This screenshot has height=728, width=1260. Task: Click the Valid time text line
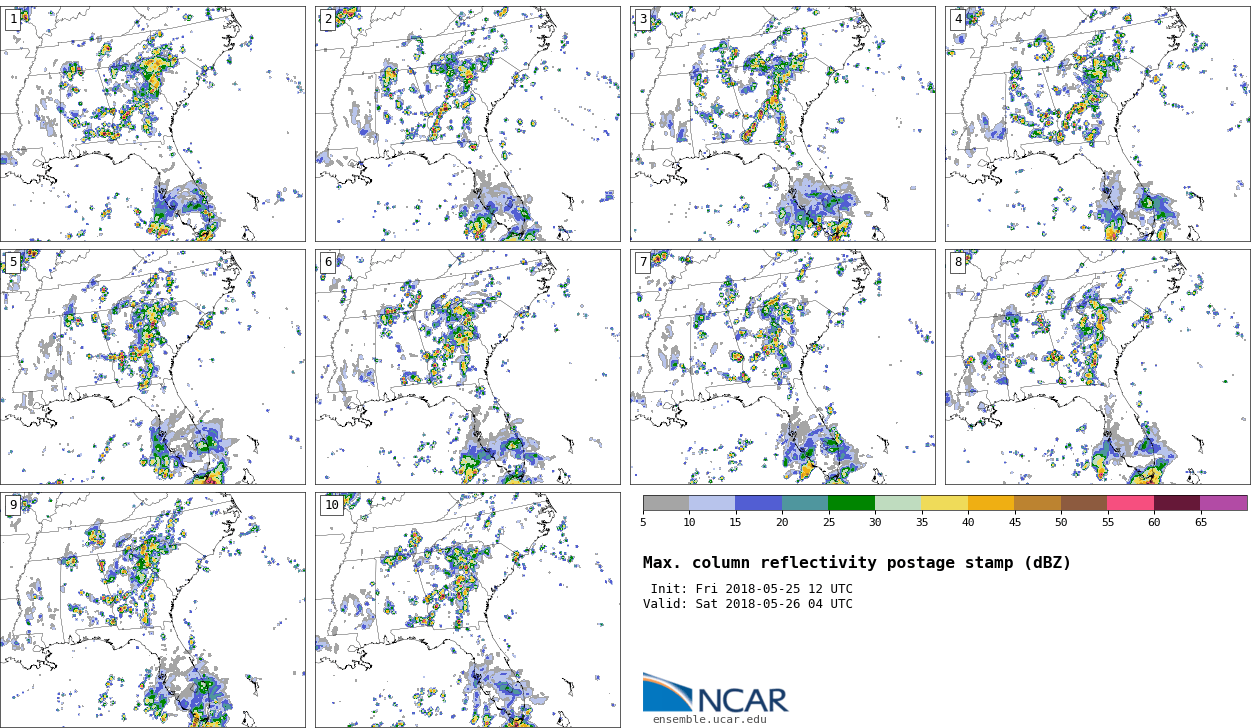click(x=748, y=604)
